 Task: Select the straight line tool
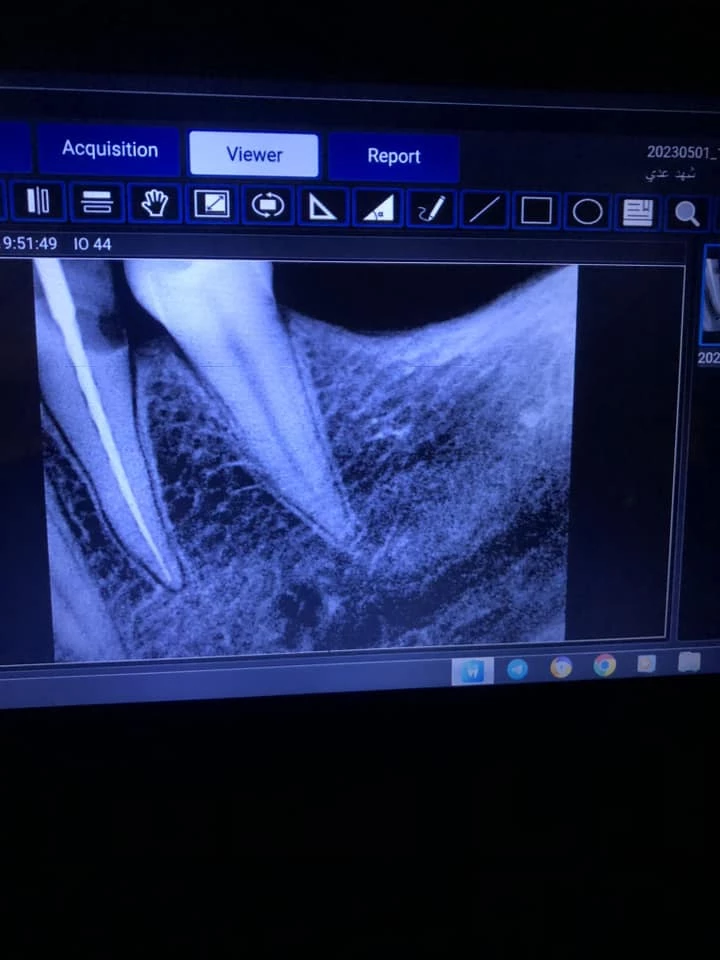[484, 210]
